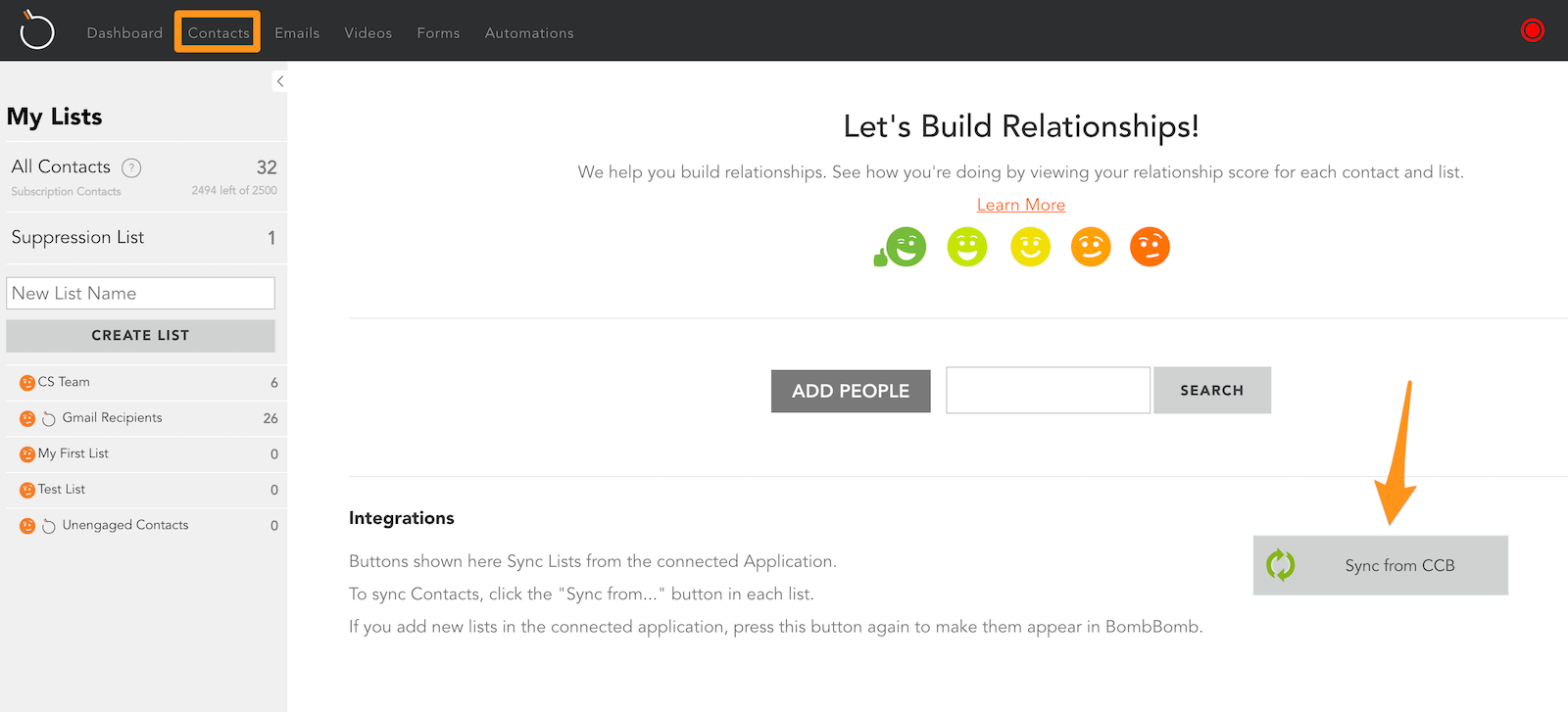Click Gmail Recipients sync circle icon
Screen dimensions: 1568x712
click(x=49, y=418)
